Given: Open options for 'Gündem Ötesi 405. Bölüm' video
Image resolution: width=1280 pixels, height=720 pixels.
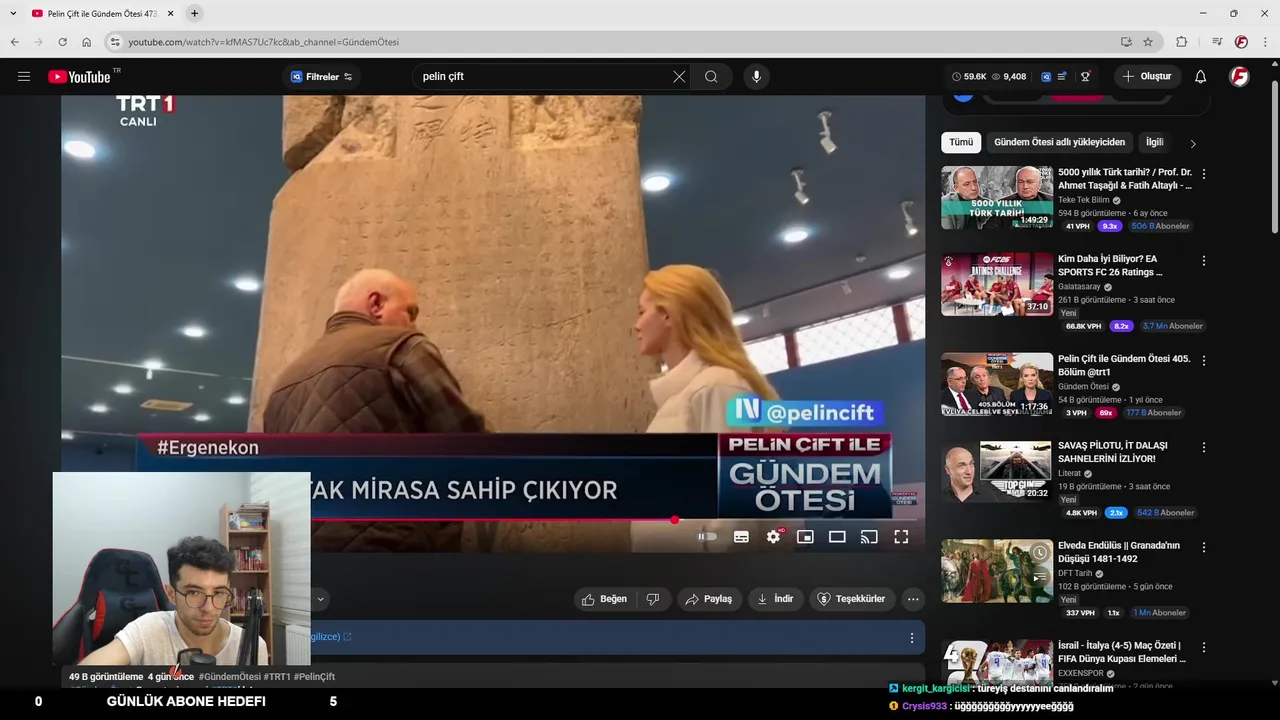Looking at the screenshot, I should [x=1203, y=360].
